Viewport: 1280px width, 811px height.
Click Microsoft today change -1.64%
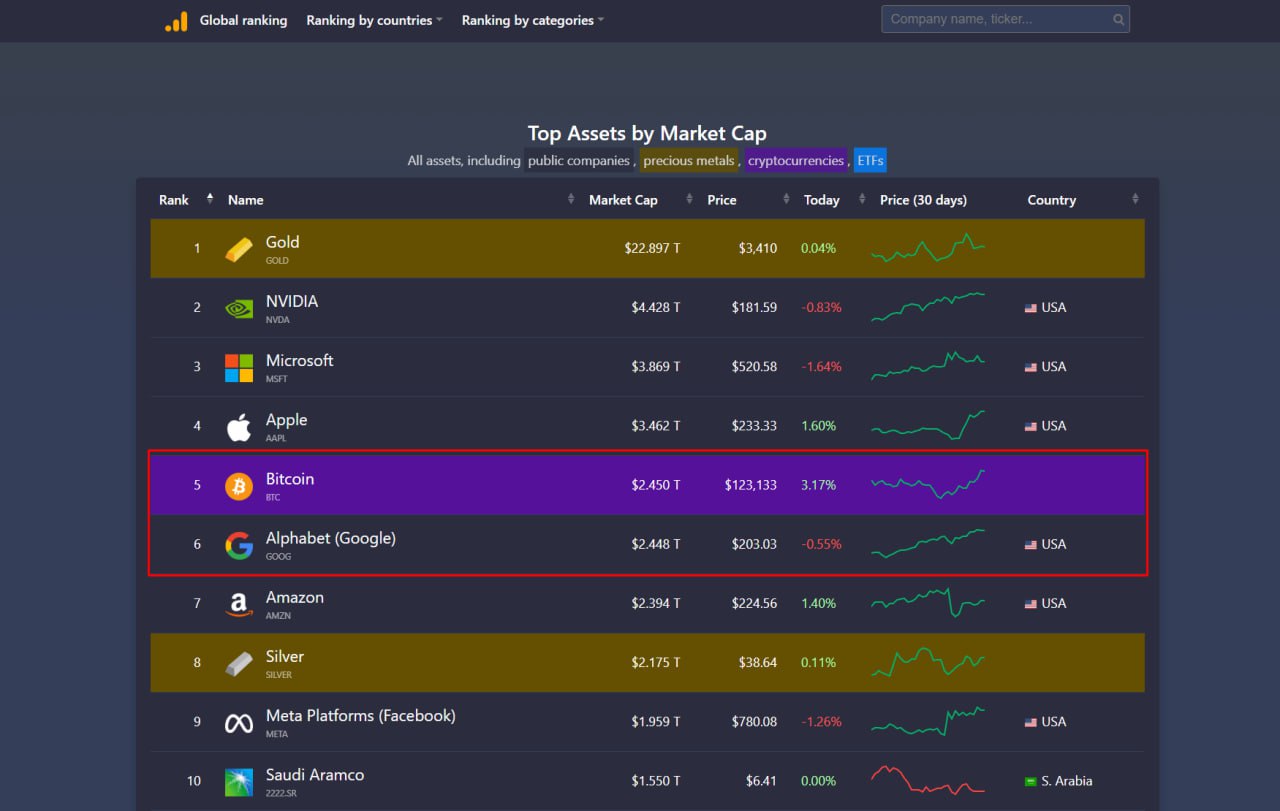821,367
